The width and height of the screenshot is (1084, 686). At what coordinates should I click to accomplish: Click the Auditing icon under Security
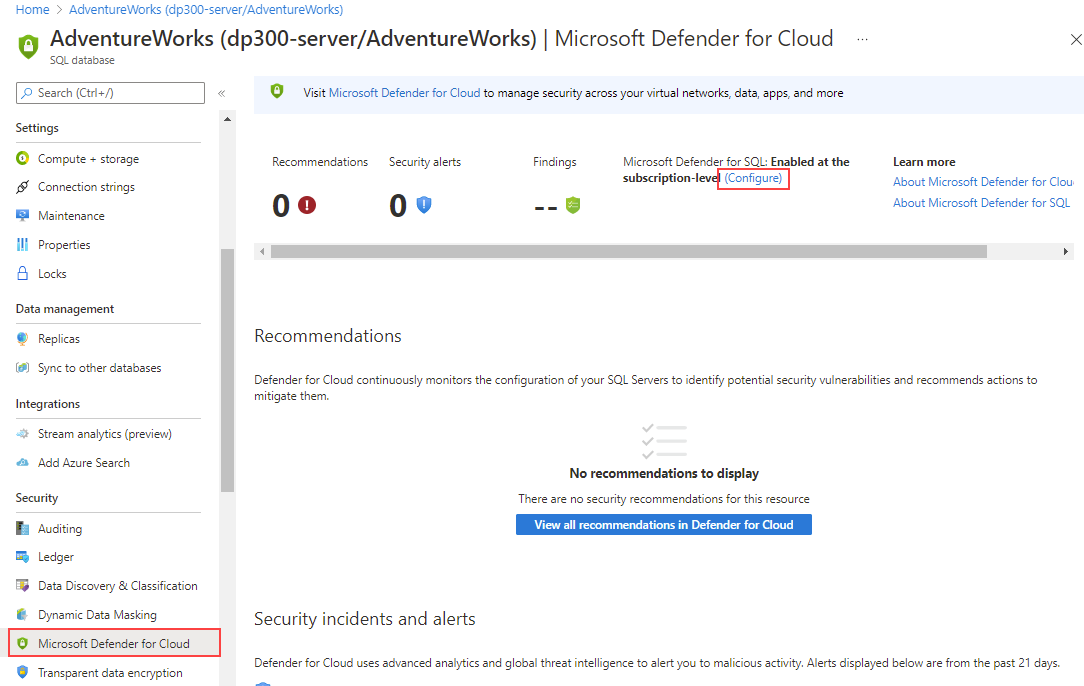click(x=22, y=528)
